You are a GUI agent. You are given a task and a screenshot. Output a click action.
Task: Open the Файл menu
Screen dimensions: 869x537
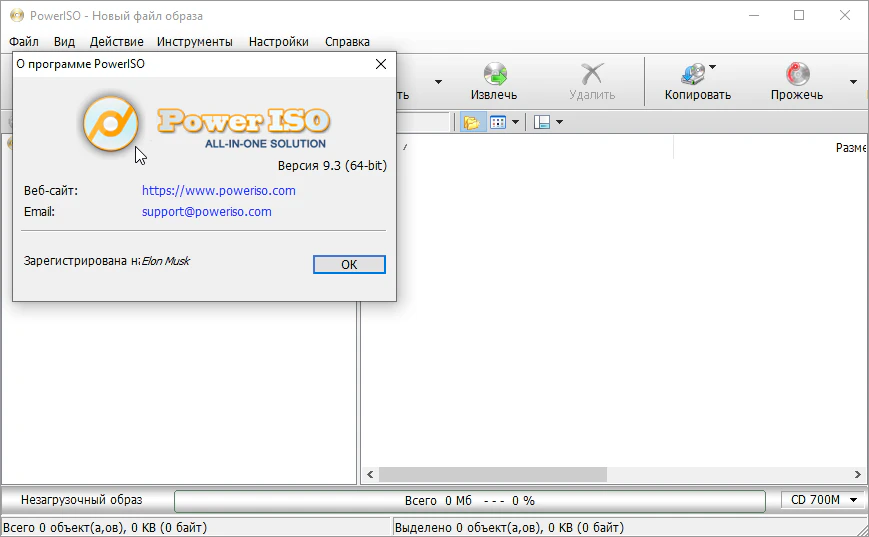(24, 42)
